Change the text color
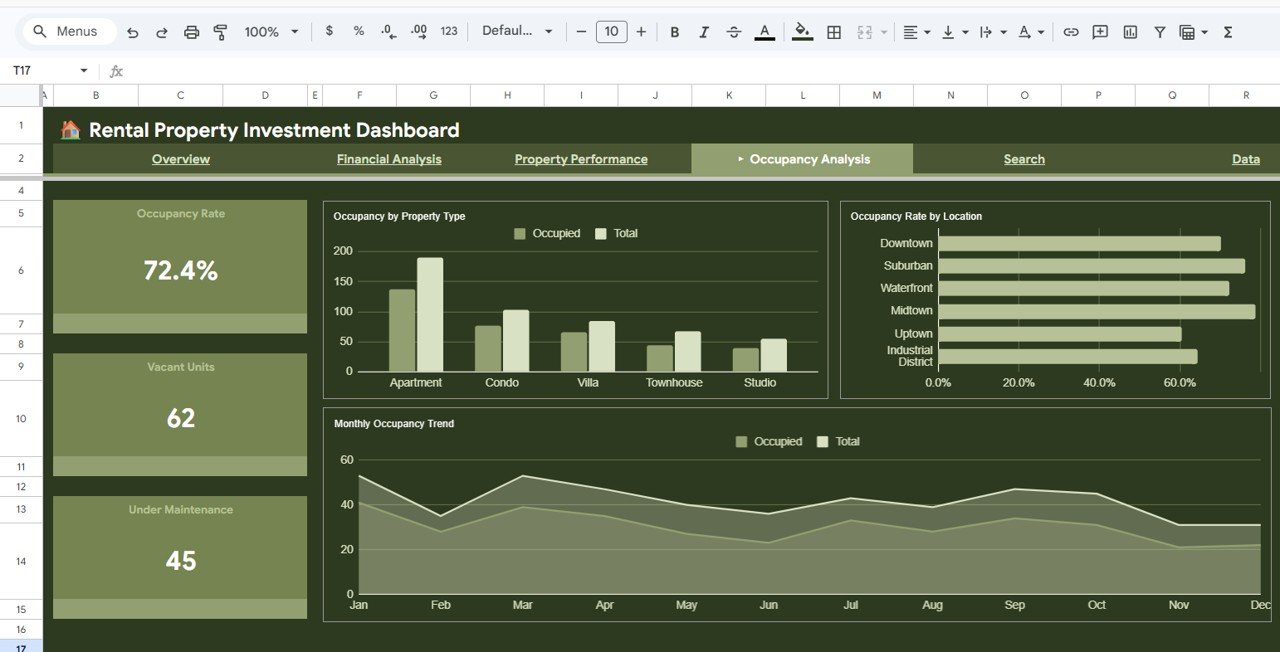 764,31
